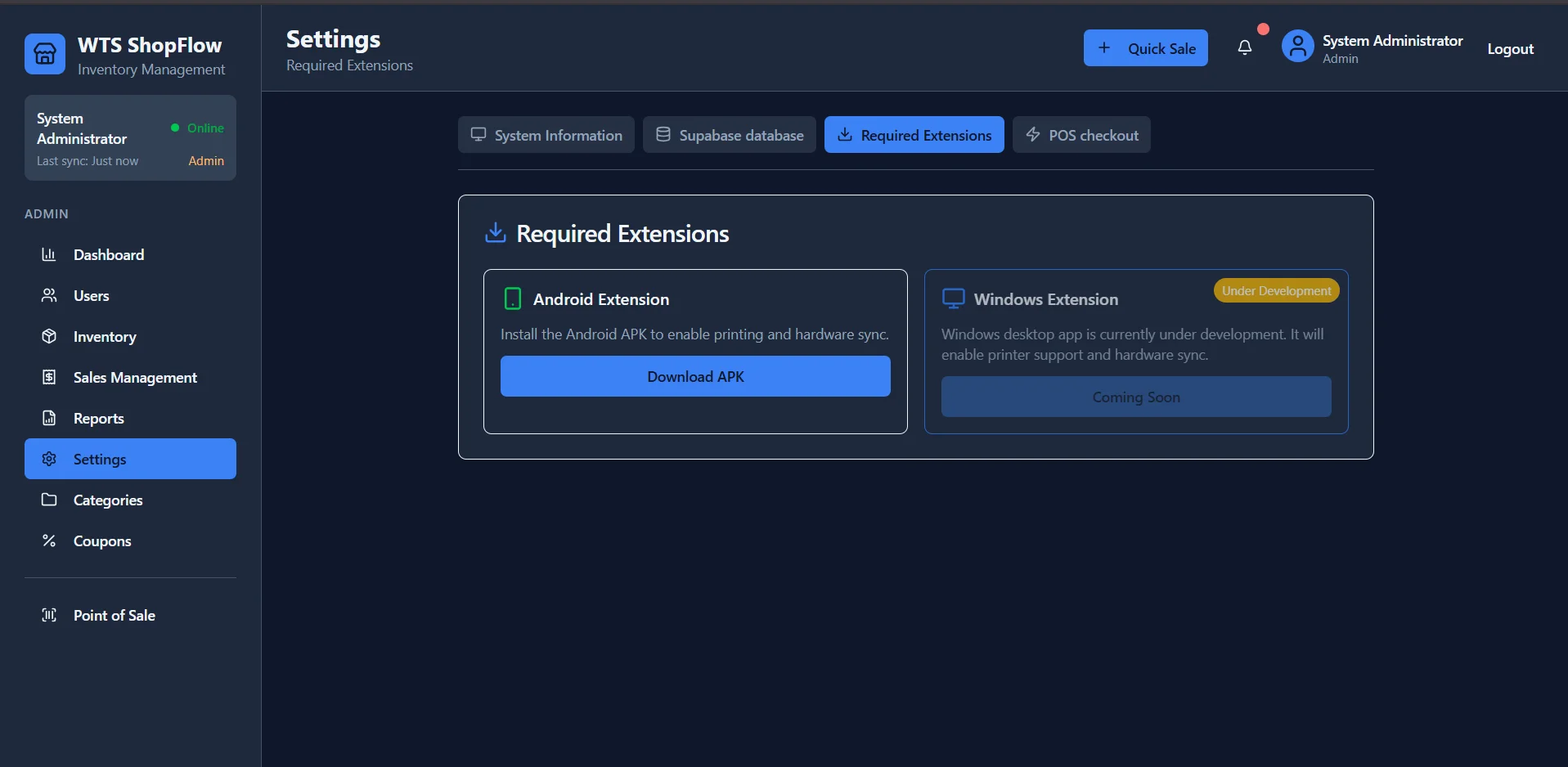The width and height of the screenshot is (1568, 767).
Task: Click the Windows Extension monitor icon
Action: tap(954, 298)
